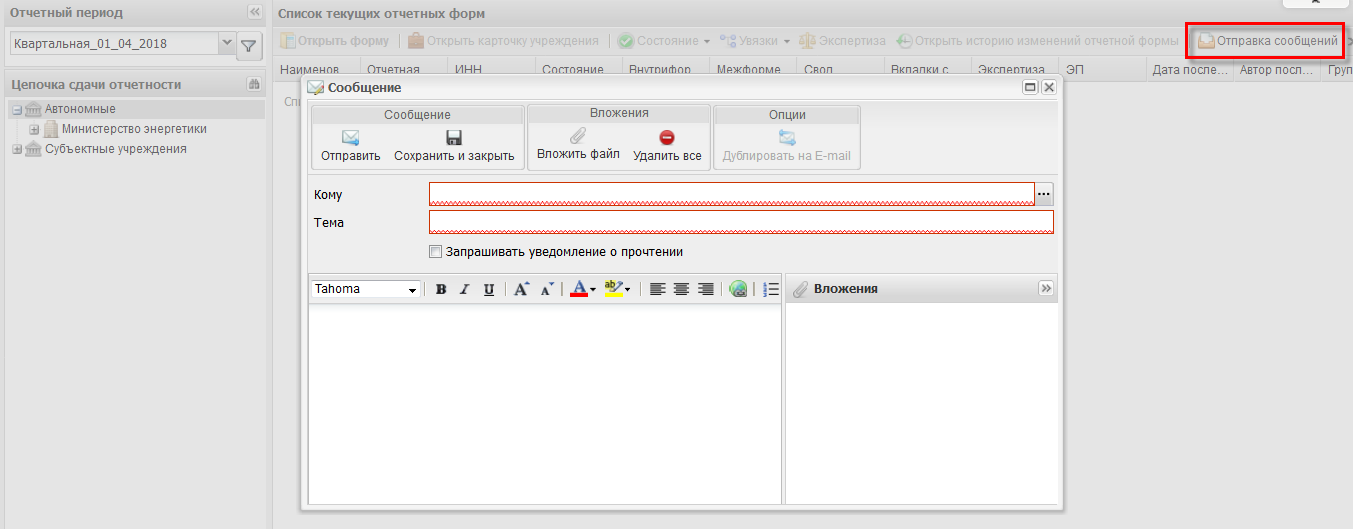This screenshot has height=529, width=1353.
Task: Click Сохранить и закрыть floppy disk icon
Action: (x=454, y=138)
